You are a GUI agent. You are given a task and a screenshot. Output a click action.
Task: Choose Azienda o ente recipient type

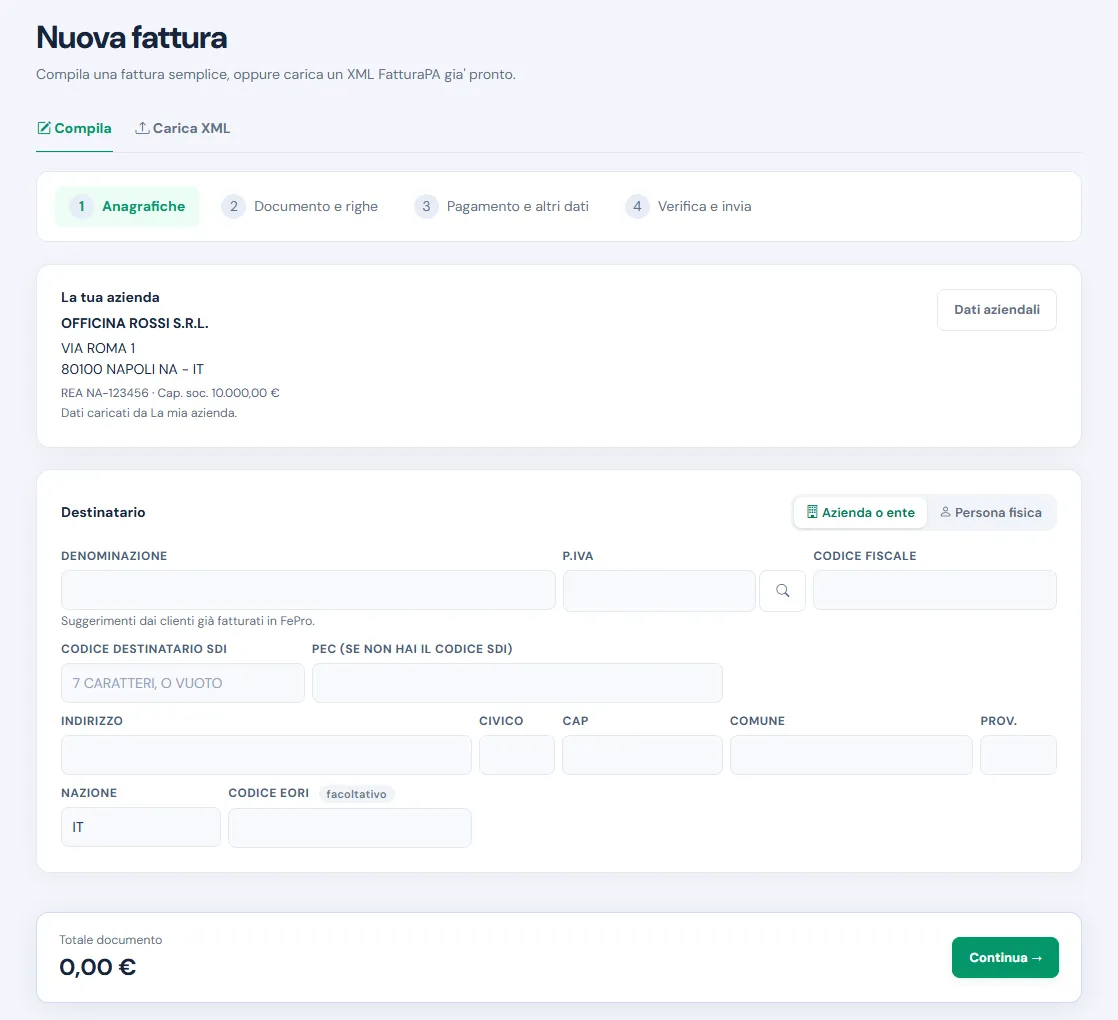(x=861, y=512)
